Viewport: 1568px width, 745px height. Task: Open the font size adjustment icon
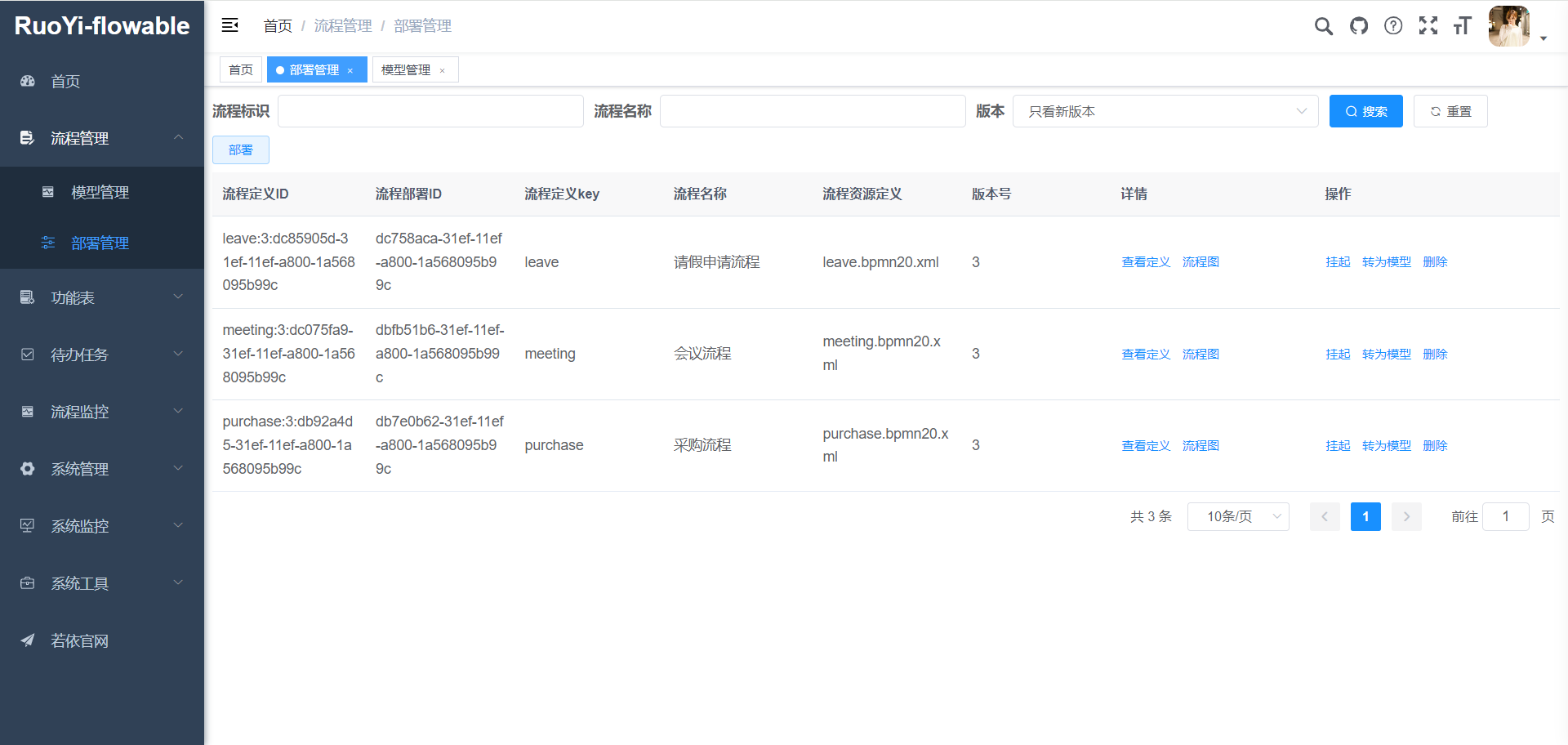pyautogui.click(x=1462, y=25)
